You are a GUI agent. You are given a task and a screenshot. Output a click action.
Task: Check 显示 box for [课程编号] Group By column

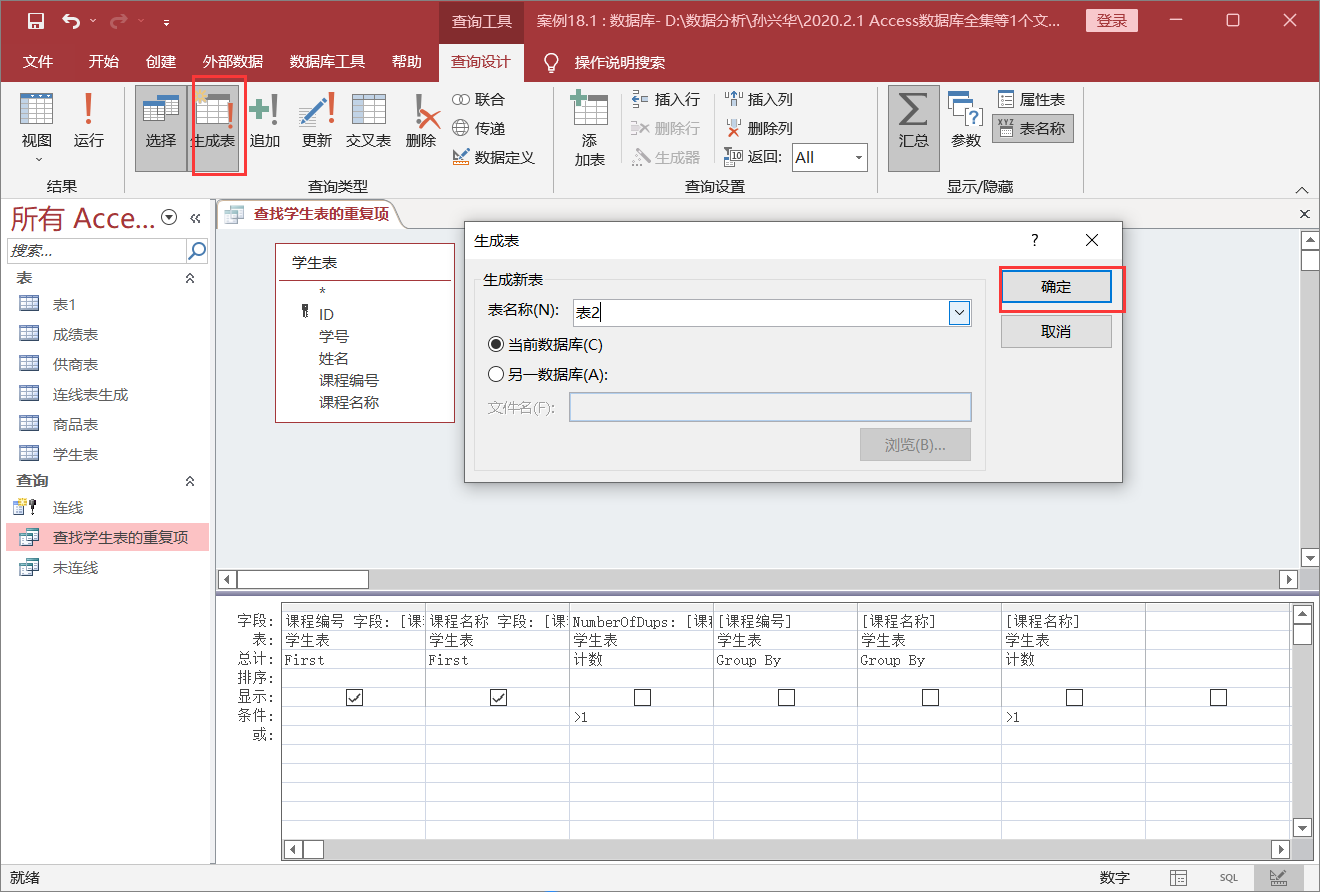[x=786, y=698]
